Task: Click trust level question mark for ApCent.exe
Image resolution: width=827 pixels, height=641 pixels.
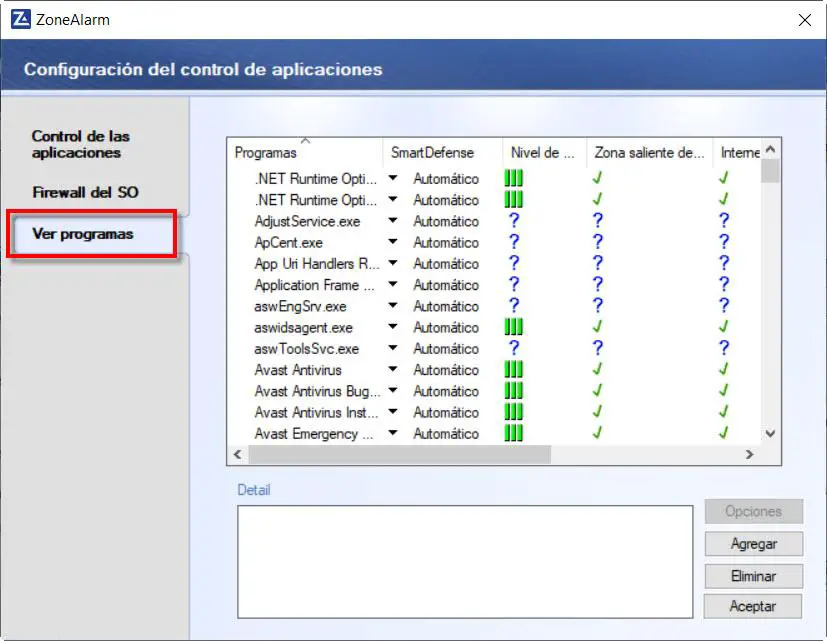Action: 514,242
